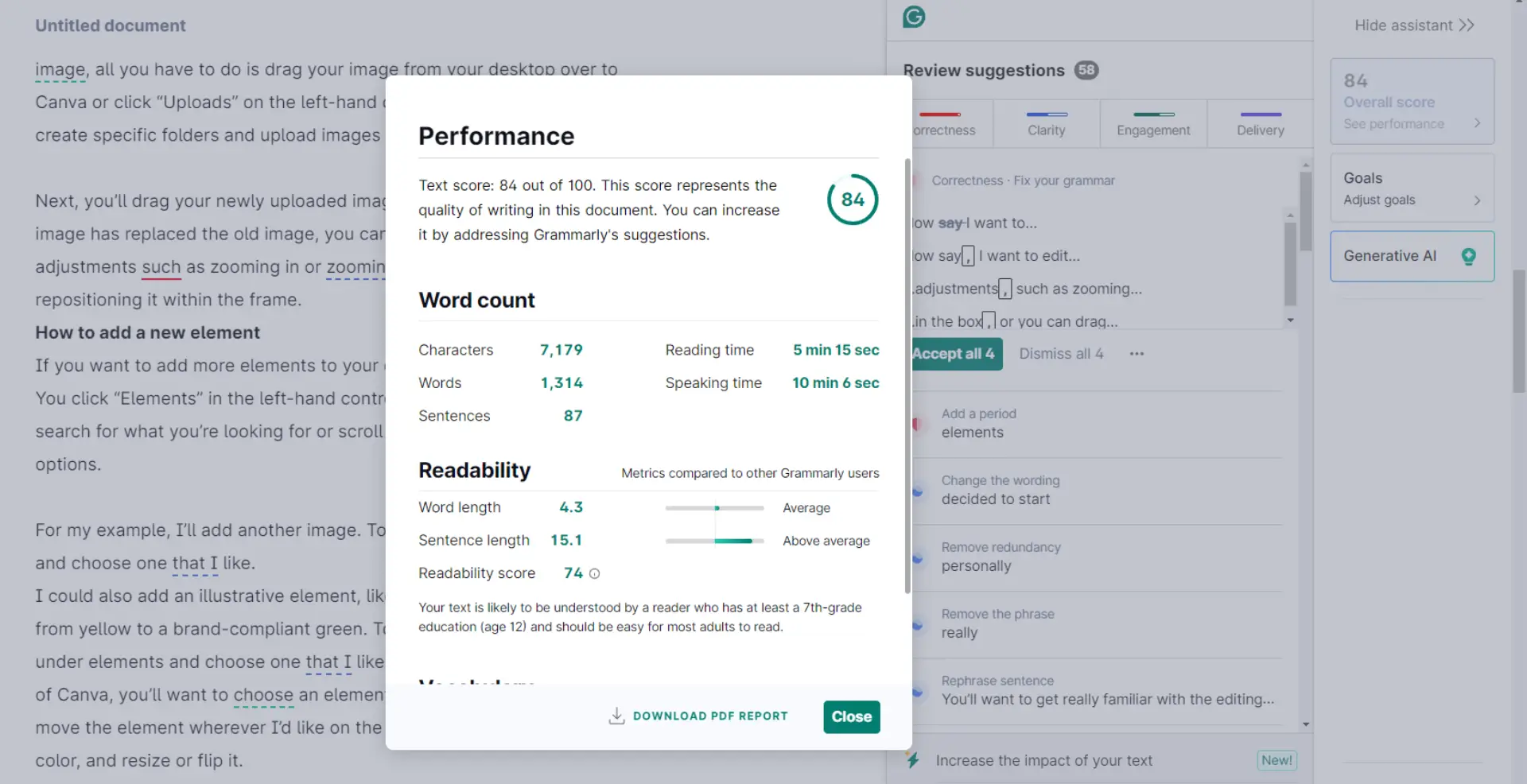The height and width of the screenshot is (784, 1527).
Task: Click 'Increase the impact of your text'
Action: click(x=1043, y=760)
